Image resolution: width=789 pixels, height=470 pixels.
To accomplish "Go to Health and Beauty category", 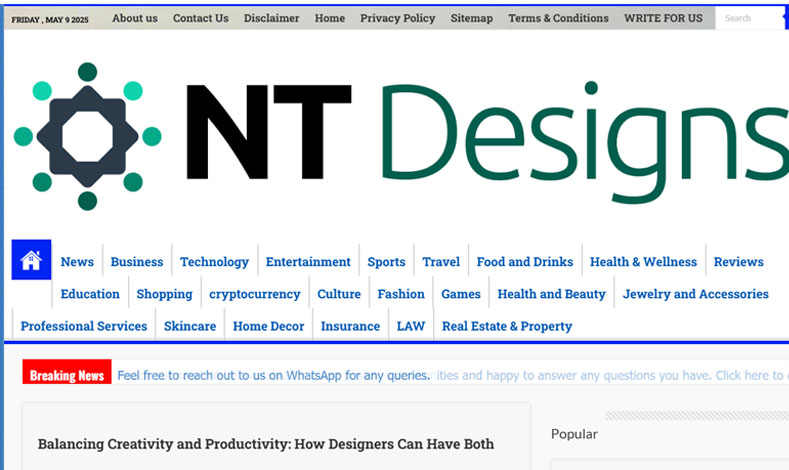I will [x=551, y=294].
